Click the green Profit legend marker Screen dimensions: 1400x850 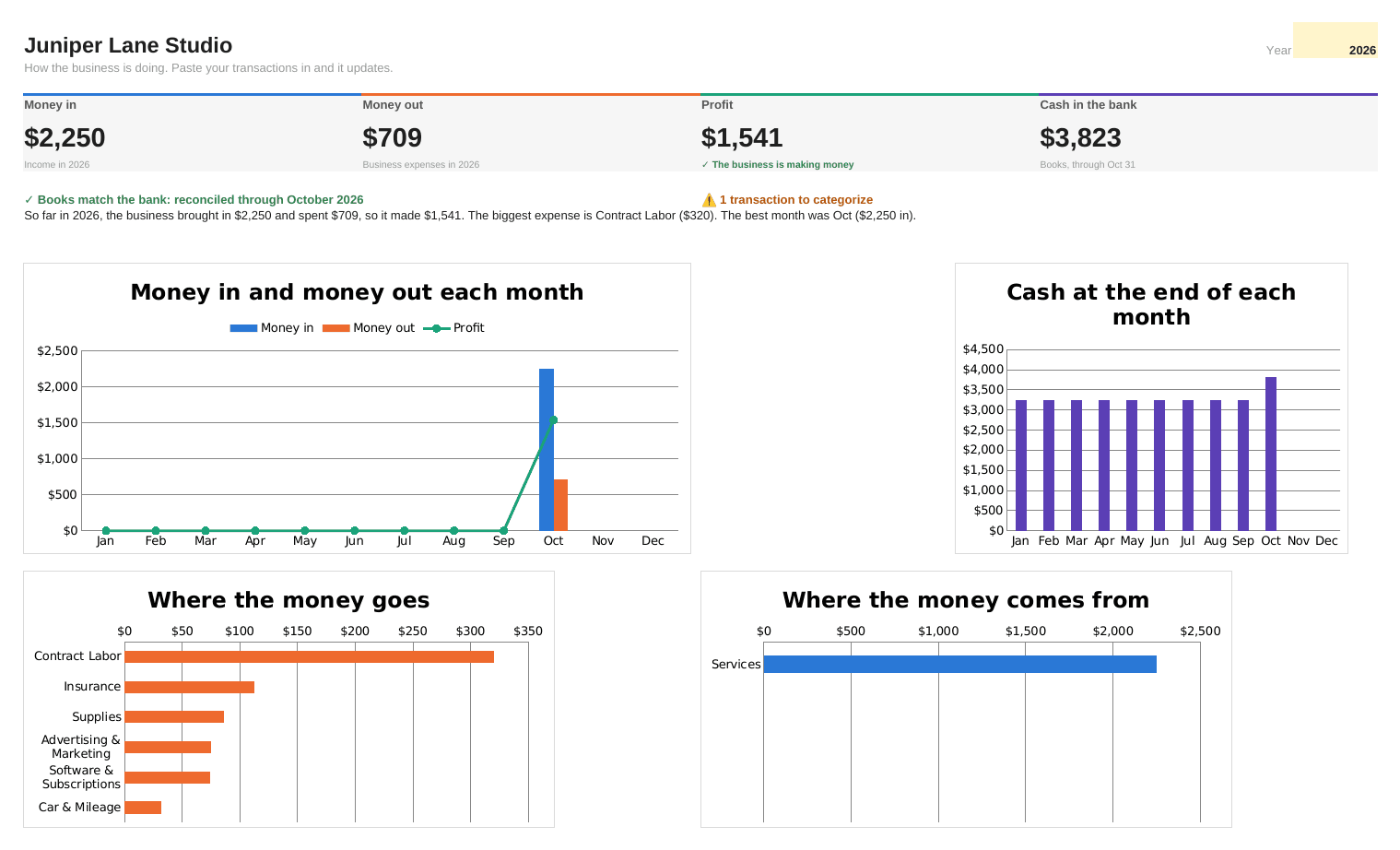(x=436, y=328)
